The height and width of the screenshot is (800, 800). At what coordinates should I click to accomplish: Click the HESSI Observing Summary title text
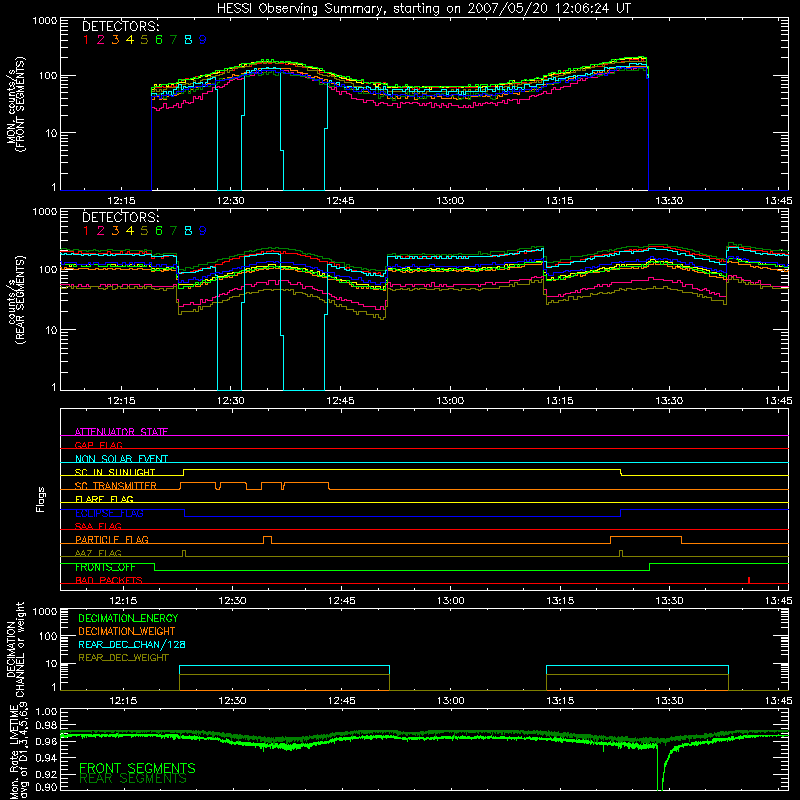tap(424, 8)
